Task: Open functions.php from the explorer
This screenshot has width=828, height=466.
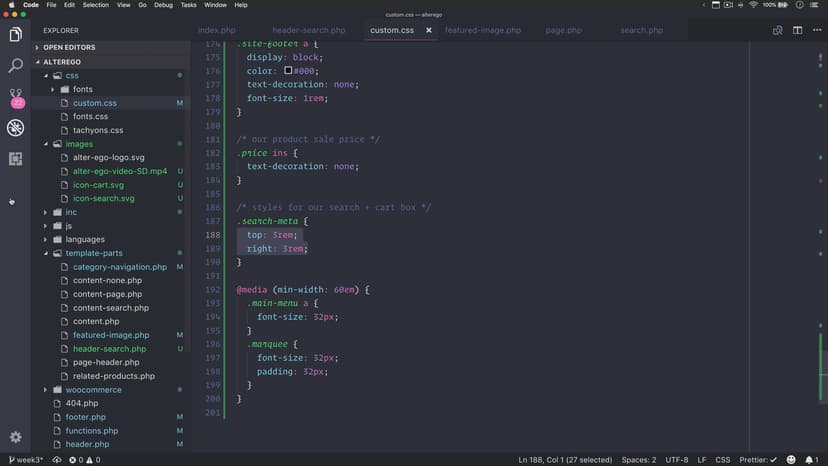Action: [x=91, y=431]
